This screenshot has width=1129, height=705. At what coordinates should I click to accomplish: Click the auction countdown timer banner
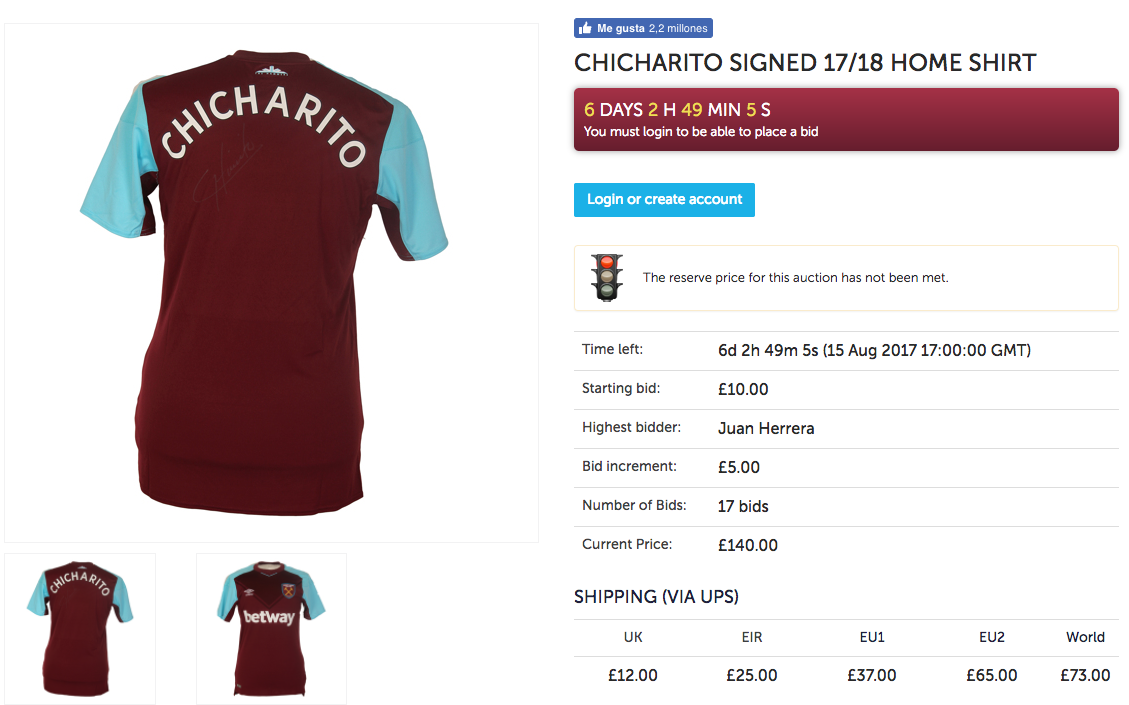845,119
